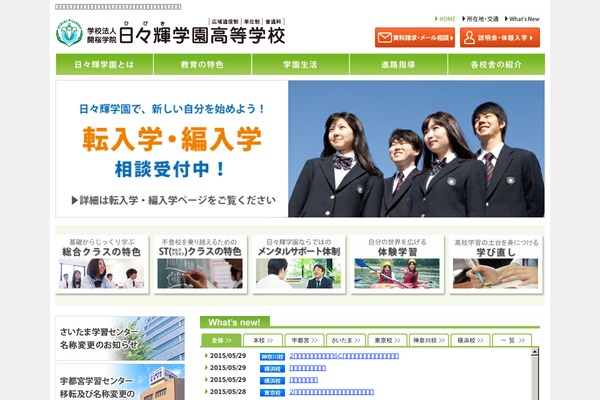This screenshot has width=600, height=400.
Task: Open 学び直し card
Action: pyautogui.click(x=496, y=264)
